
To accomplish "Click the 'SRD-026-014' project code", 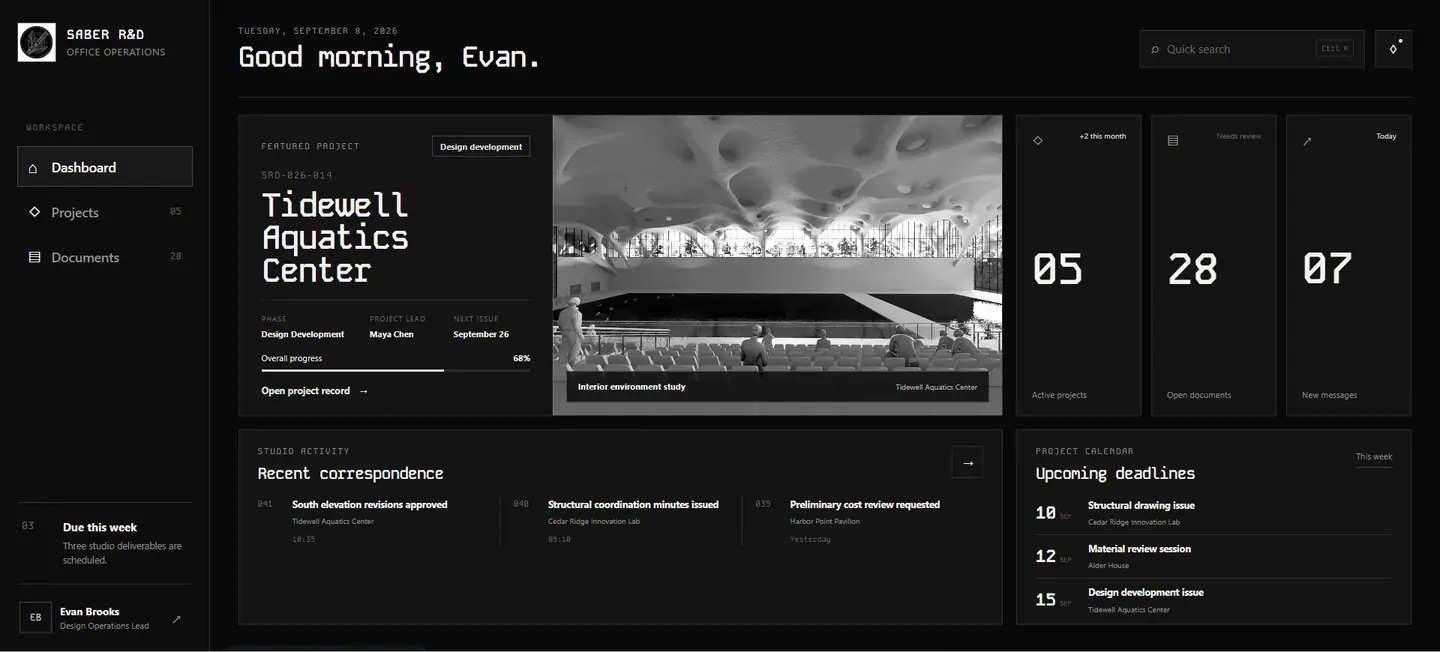I will tap(297, 175).
